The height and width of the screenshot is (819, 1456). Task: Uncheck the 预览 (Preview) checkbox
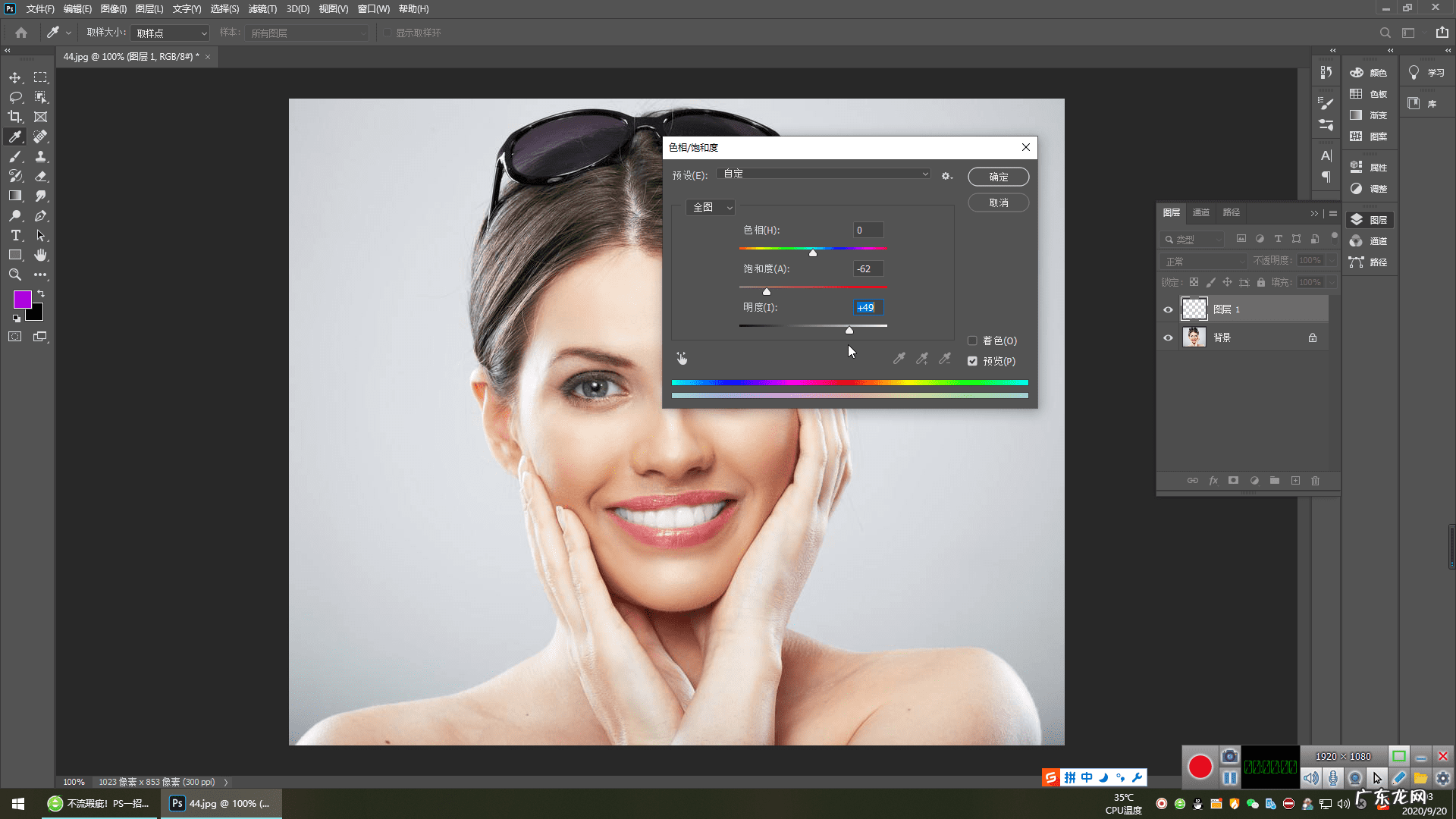(x=972, y=361)
